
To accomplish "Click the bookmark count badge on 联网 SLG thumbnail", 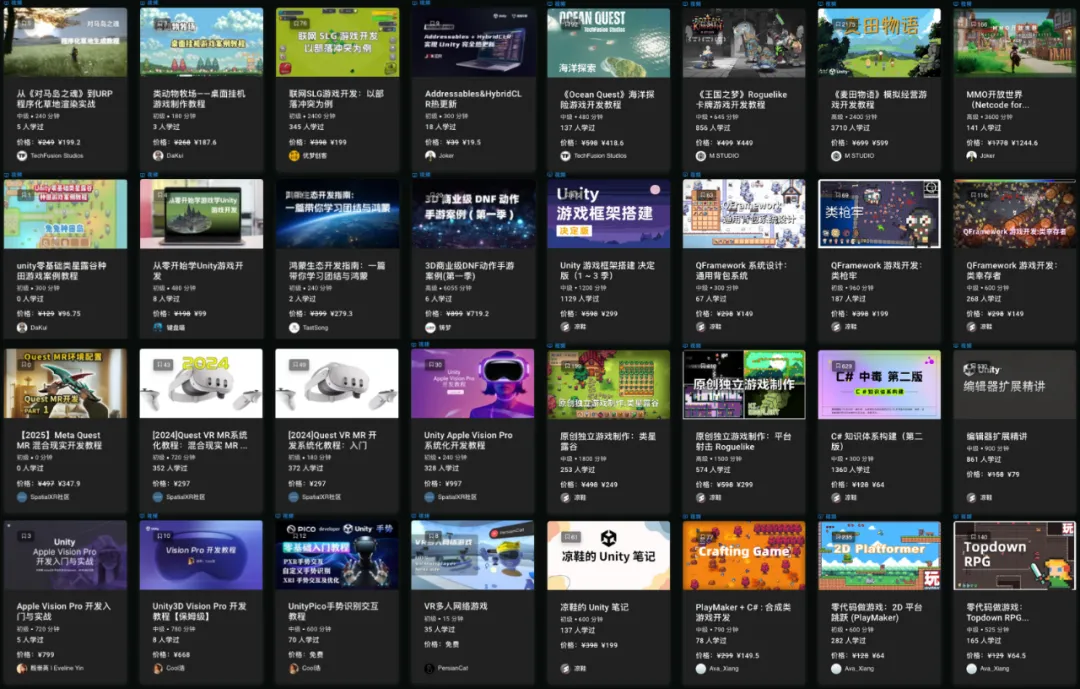I will point(300,23).
